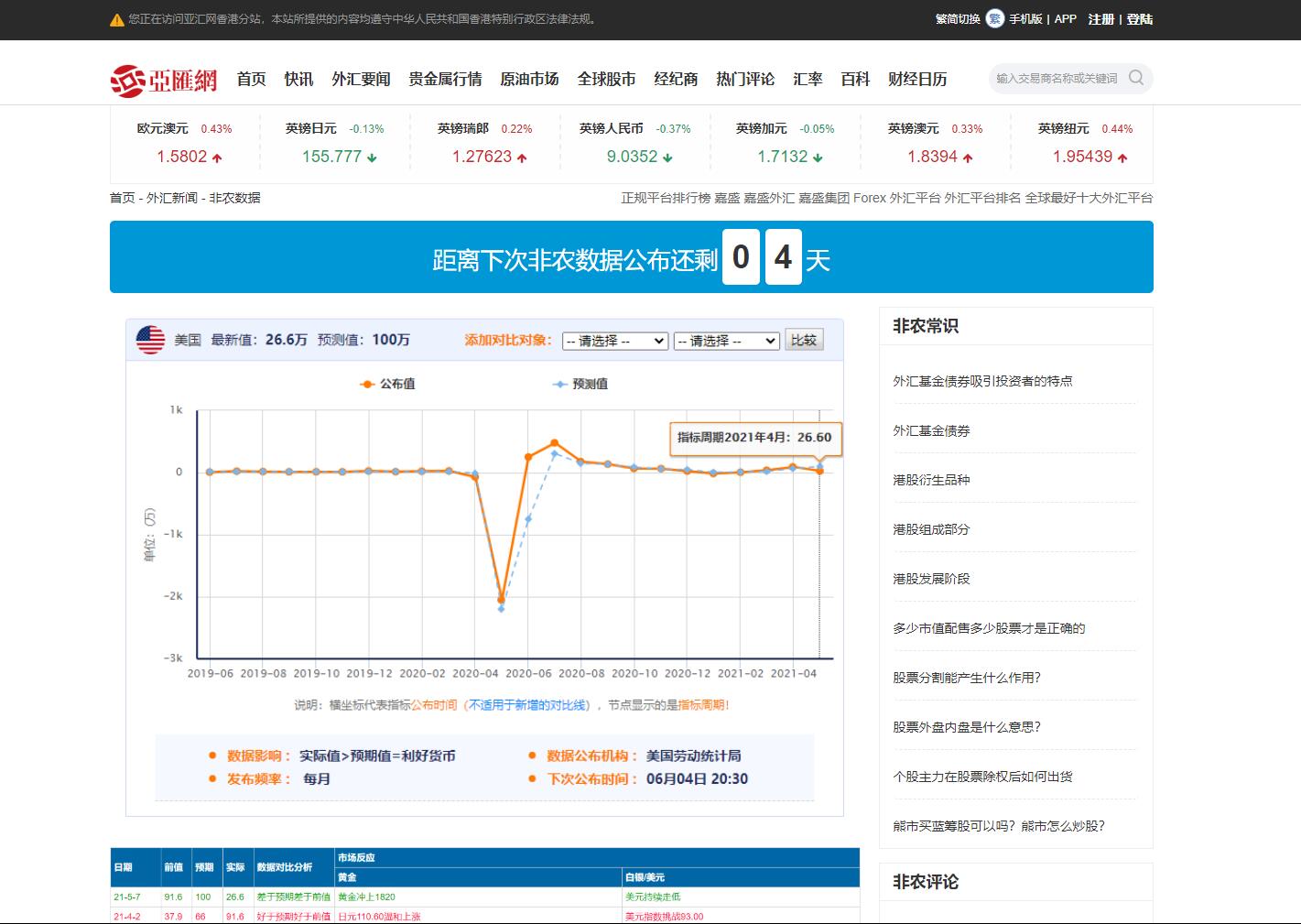The height and width of the screenshot is (924, 1301).
Task: Click the 登陆 login link
Action: pos(1140,19)
